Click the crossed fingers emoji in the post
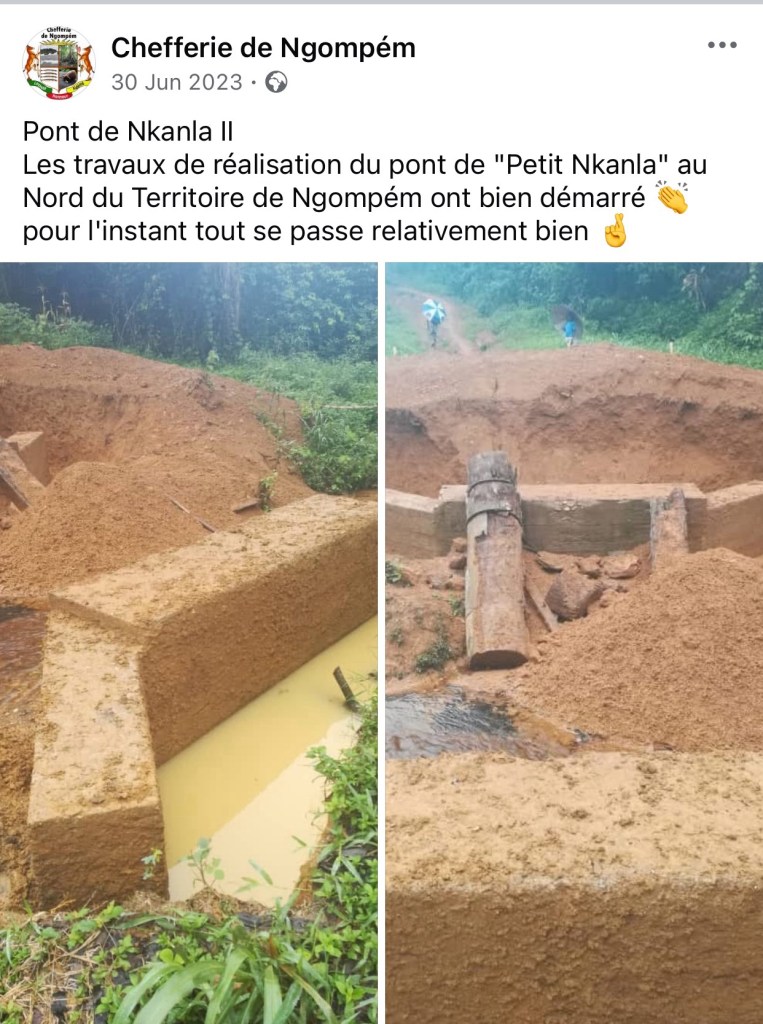This screenshot has width=763, height=1024. point(615,231)
